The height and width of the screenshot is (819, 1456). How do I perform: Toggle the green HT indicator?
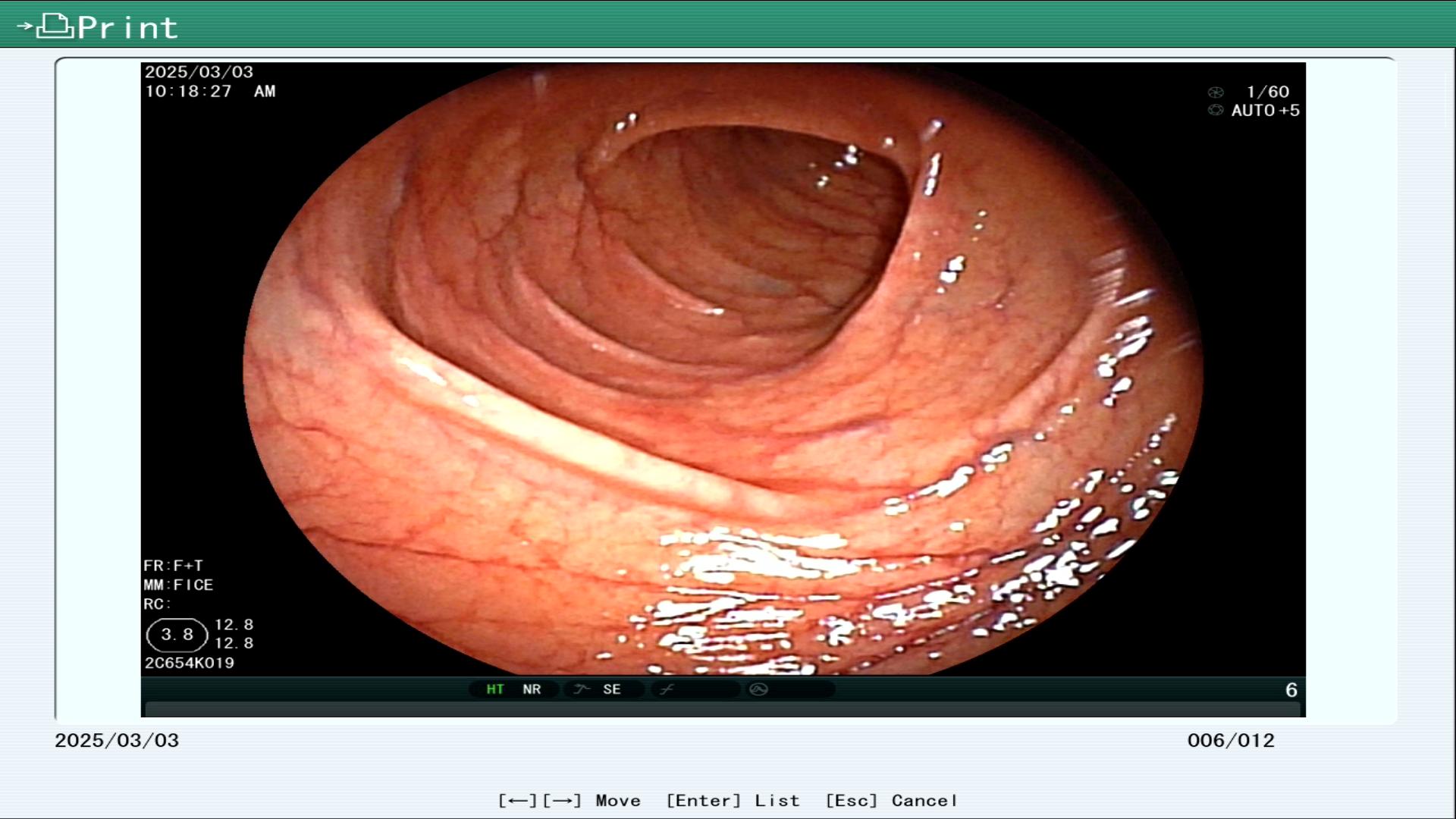pos(495,689)
